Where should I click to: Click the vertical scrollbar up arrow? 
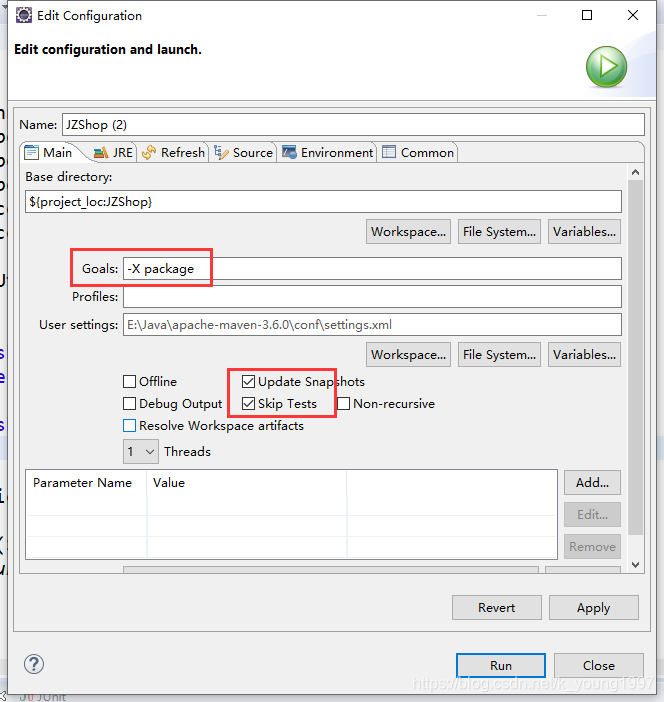point(635,172)
